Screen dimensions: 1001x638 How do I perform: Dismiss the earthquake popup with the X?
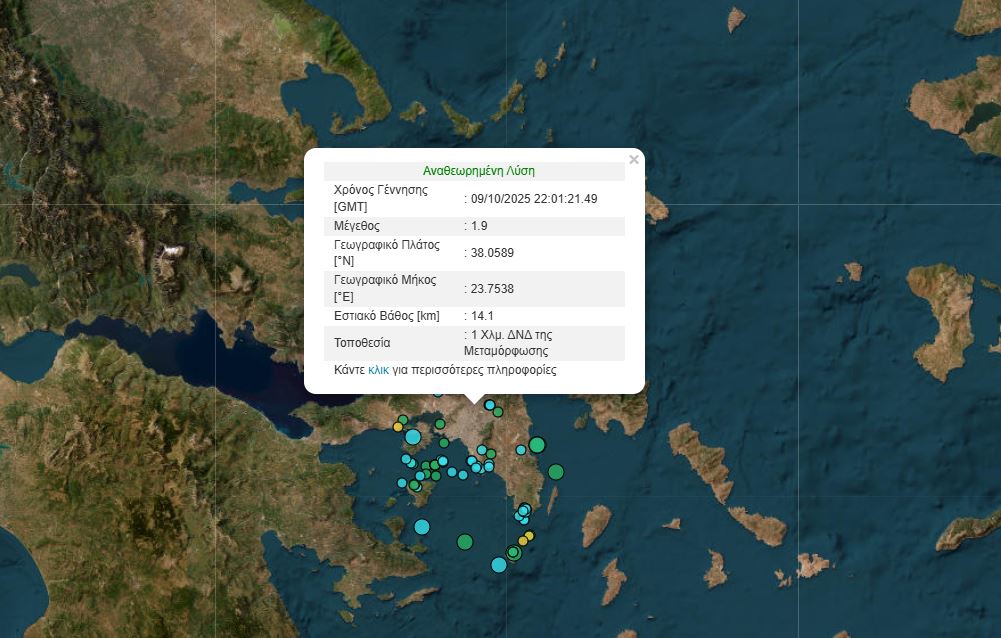tap(634, 158)
